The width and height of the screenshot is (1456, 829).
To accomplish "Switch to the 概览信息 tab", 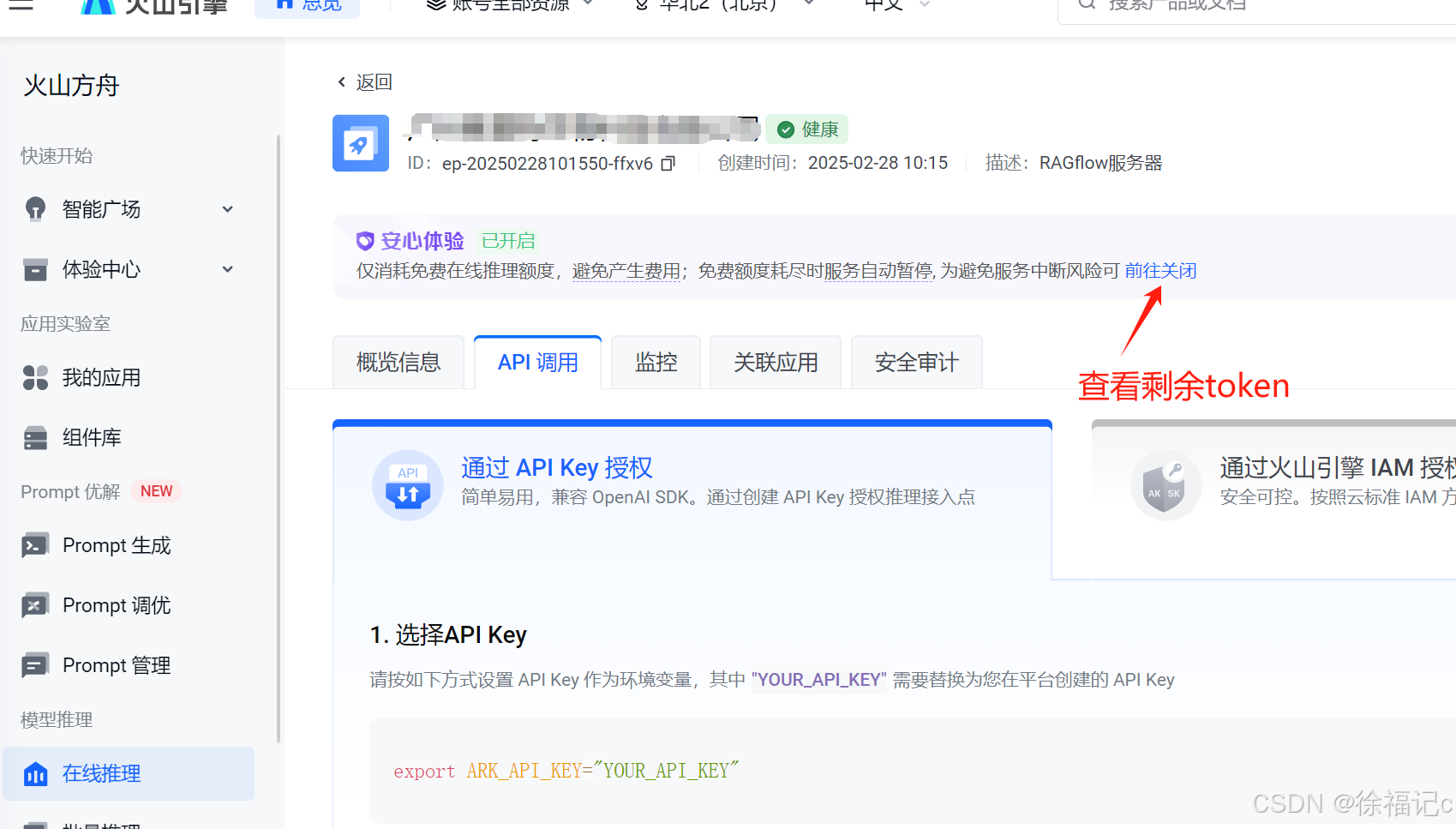I will pyautogui.click(x=398, y=363).
